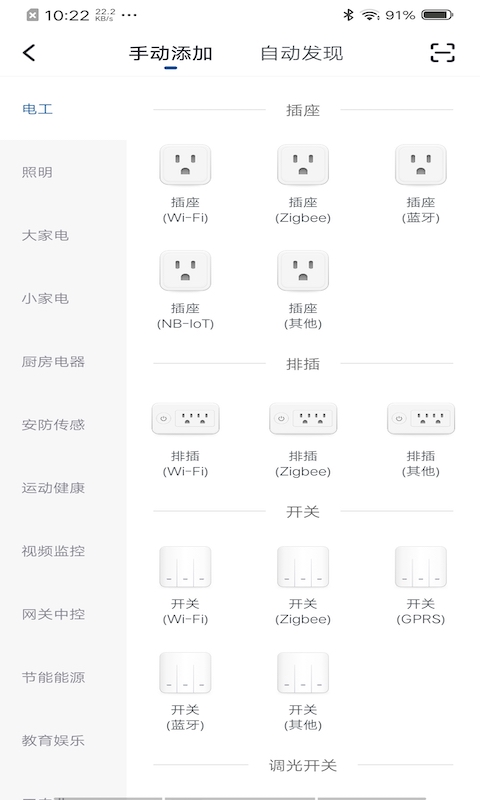The image size is (480, 800).
Task: Select the 节能能源 sidebar category
Action: (53, 678)
